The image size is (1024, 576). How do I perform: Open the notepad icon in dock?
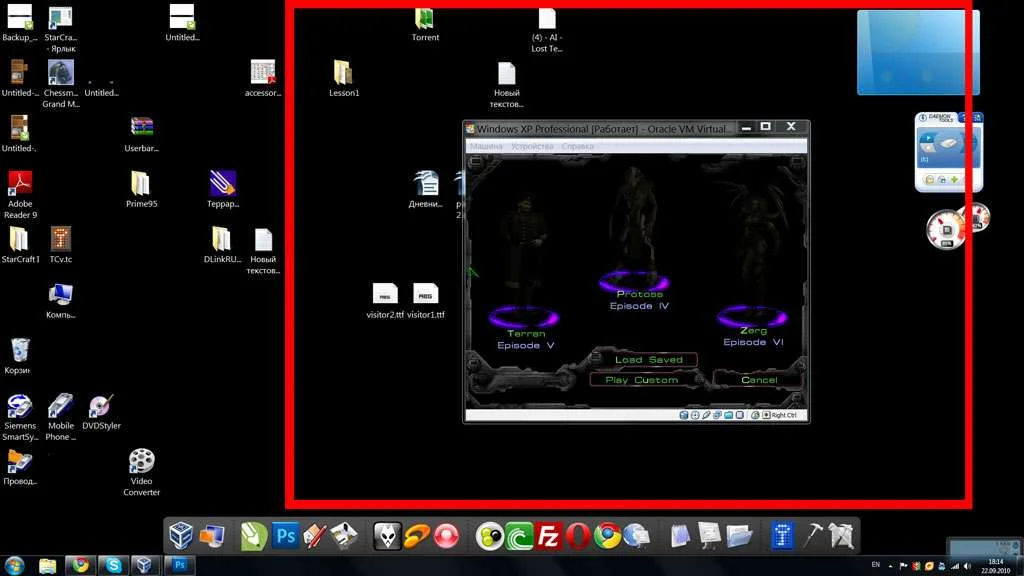point(680,536)
